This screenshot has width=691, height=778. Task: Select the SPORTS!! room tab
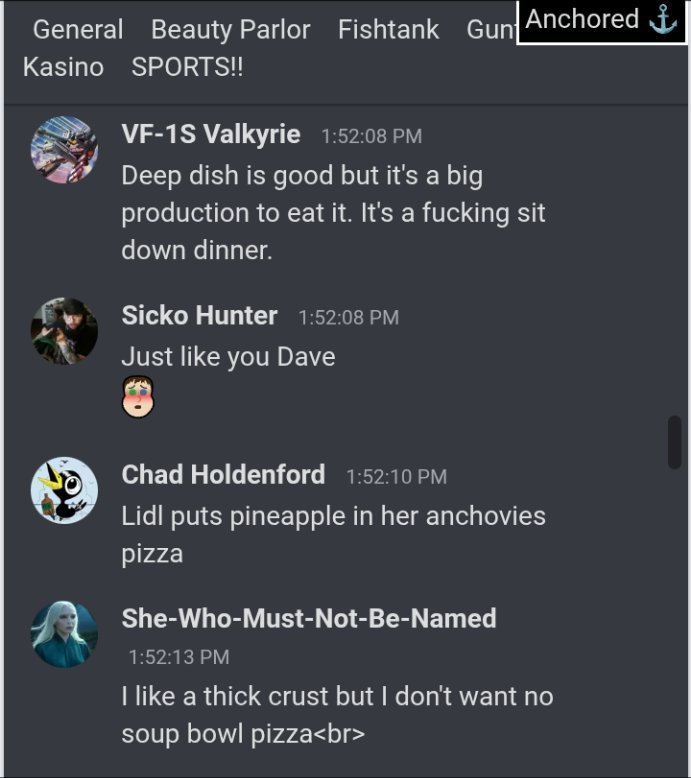pyautogui.click(x=188, y=67)
